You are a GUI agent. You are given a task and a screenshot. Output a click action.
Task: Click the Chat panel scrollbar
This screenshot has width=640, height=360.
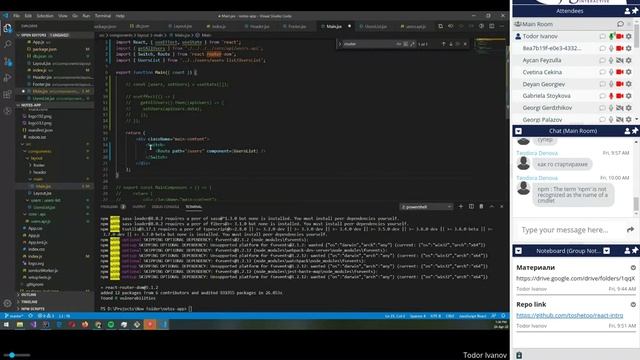click(636, 204)
